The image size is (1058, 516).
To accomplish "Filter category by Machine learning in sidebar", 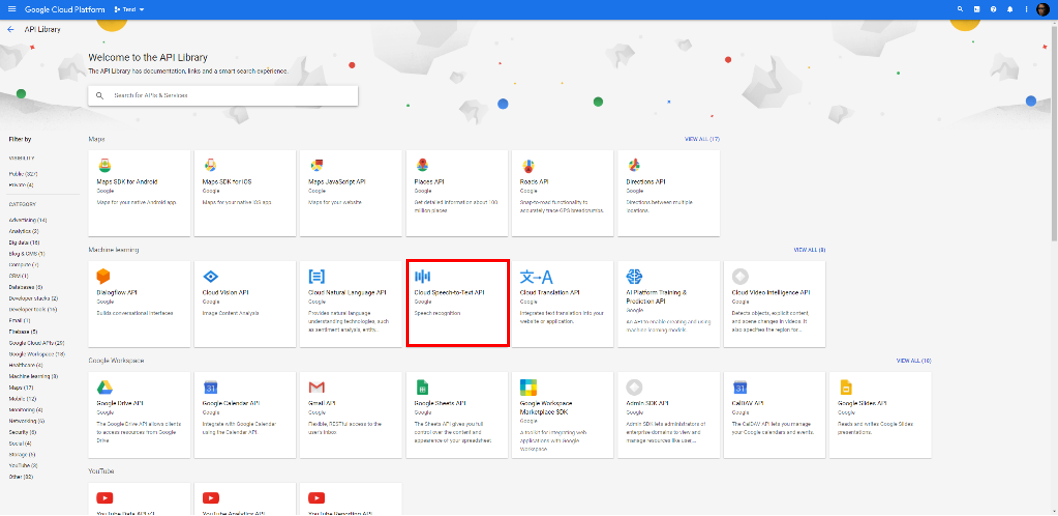I will [x=34, y=376].
